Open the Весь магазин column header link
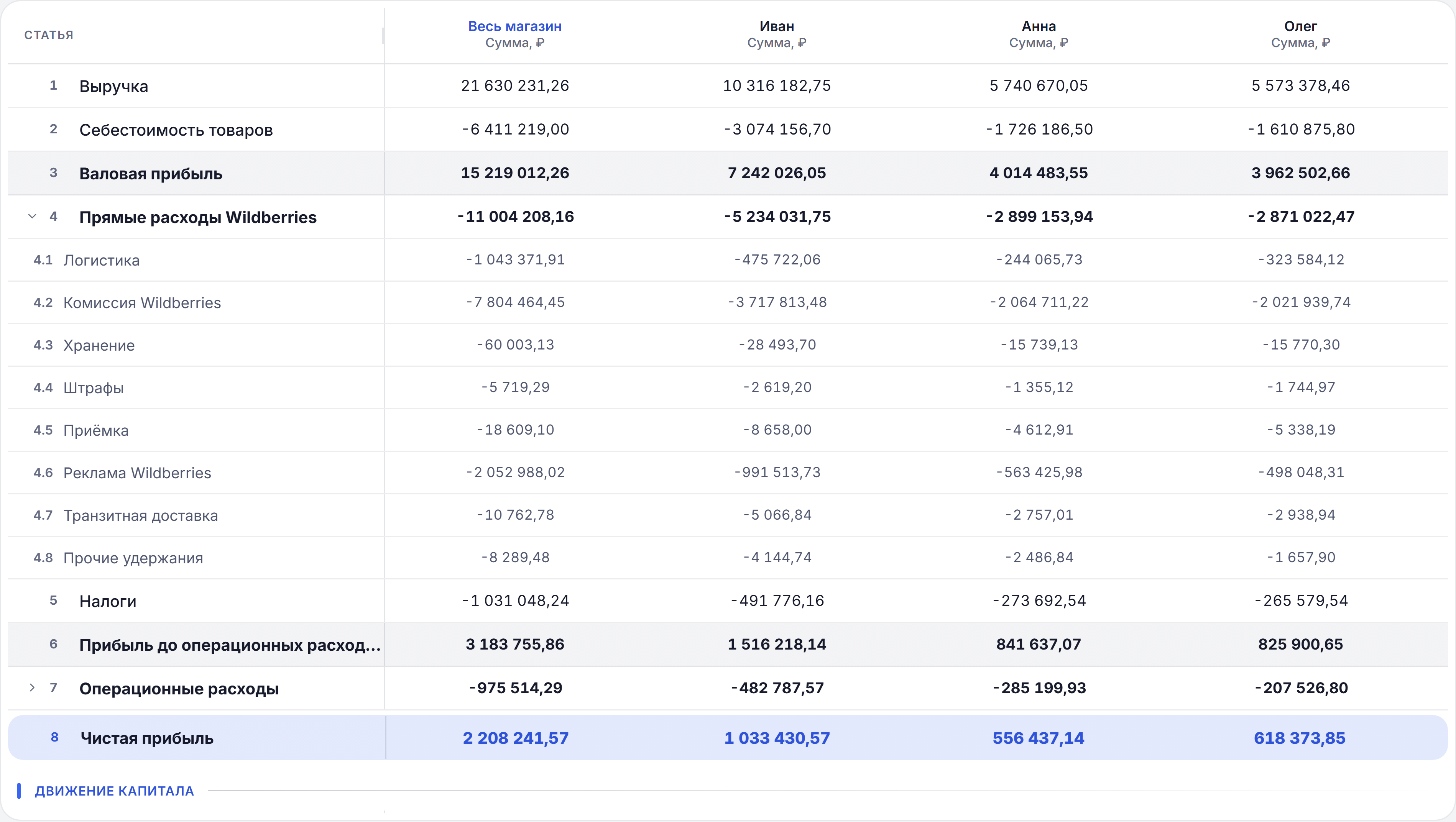The height and width of the screenshot is (822, 1456). 515,26
